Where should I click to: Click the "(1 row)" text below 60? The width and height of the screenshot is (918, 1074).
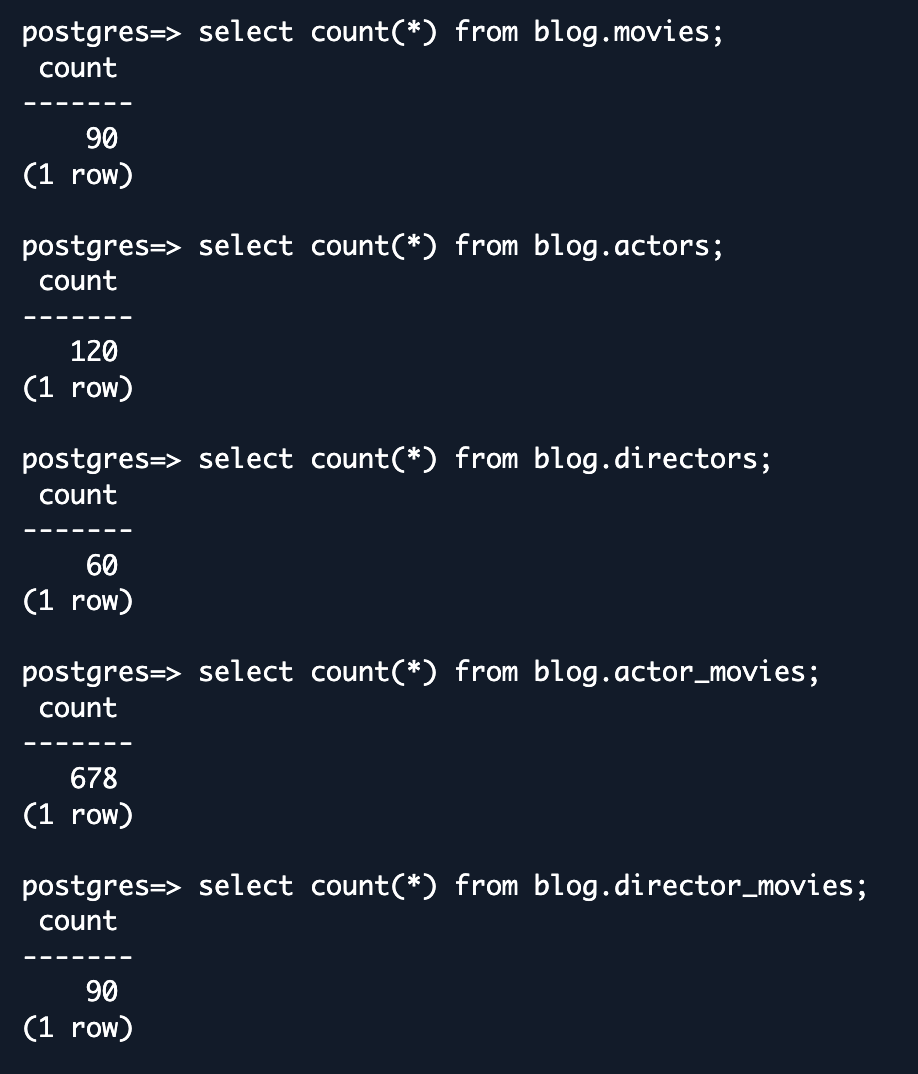pyautogui.click(x=78, y=601)
